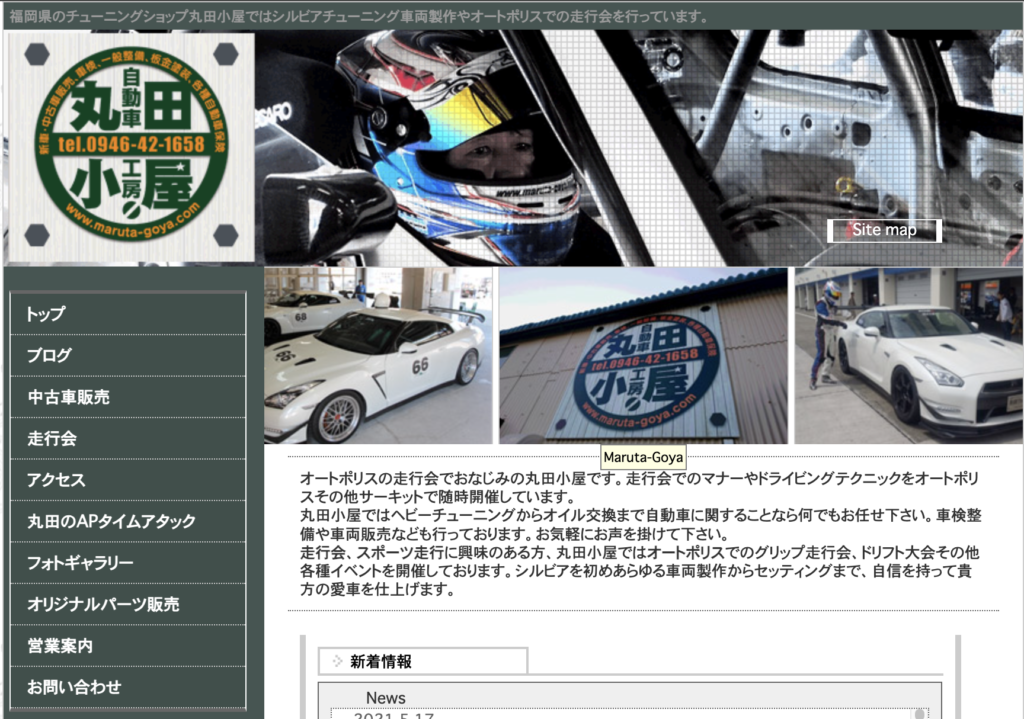Screen dimensions: 1024x719
Task: Click the arrow icon beside 新着情報
Action: click(336, 661)
